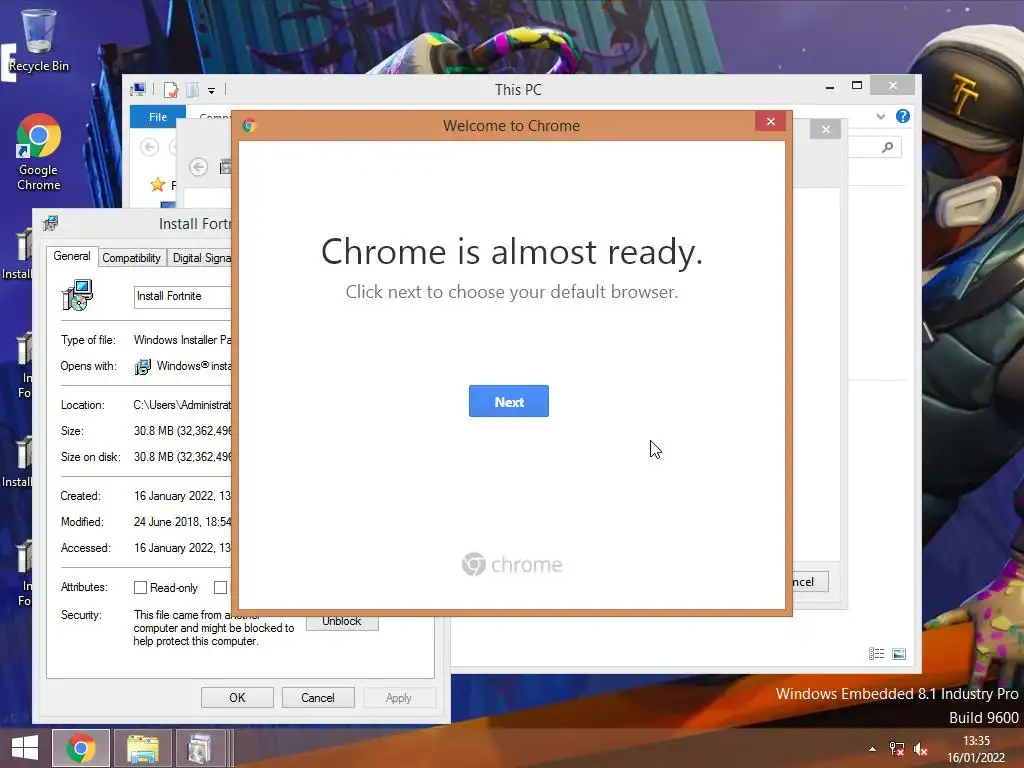Click the new folder icon in quick access toolbar
1024x768 pixels.
point(193,90)
